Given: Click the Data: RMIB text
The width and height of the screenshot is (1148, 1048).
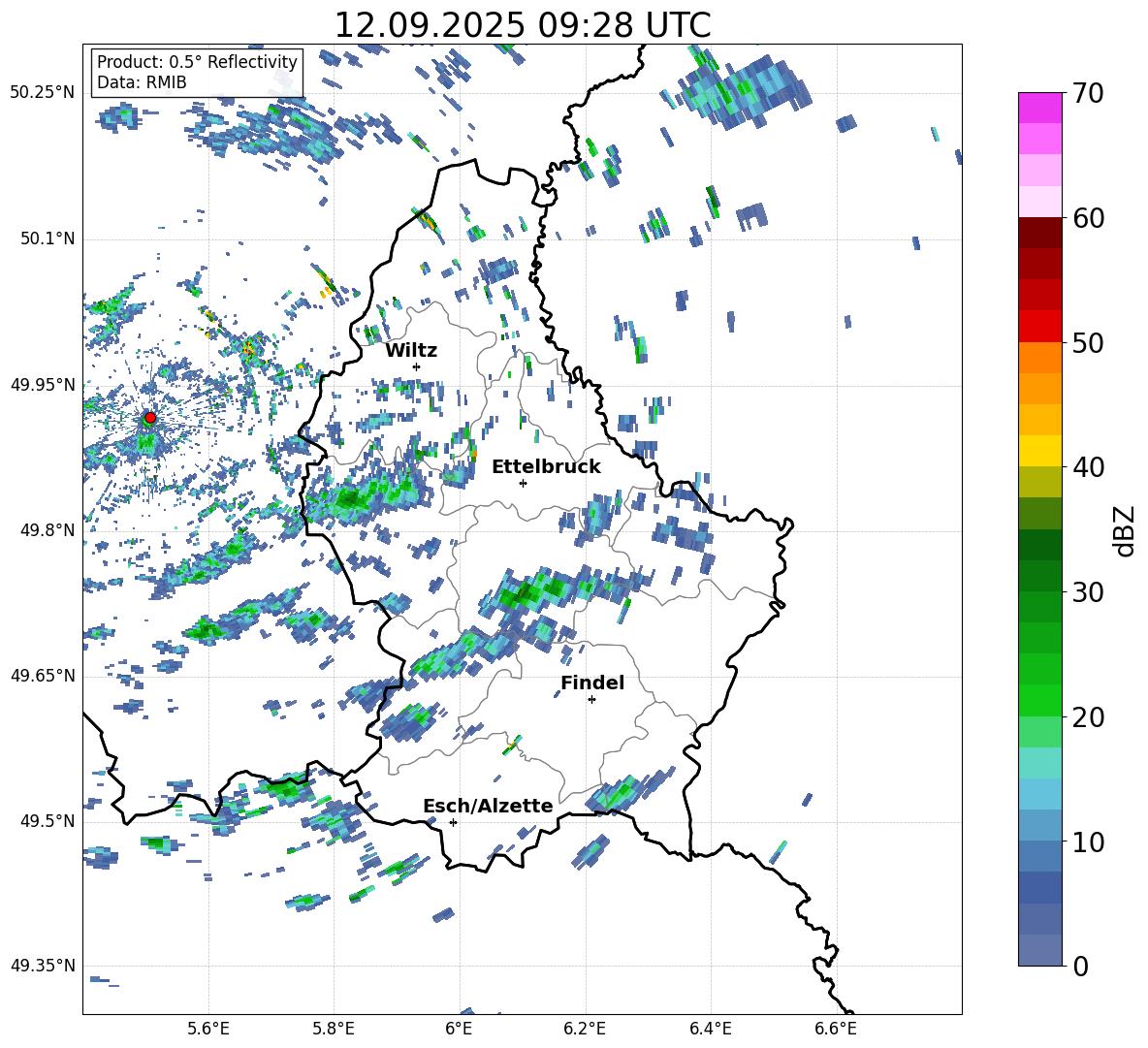Looking at the screenshot, I should click(142, 82).
